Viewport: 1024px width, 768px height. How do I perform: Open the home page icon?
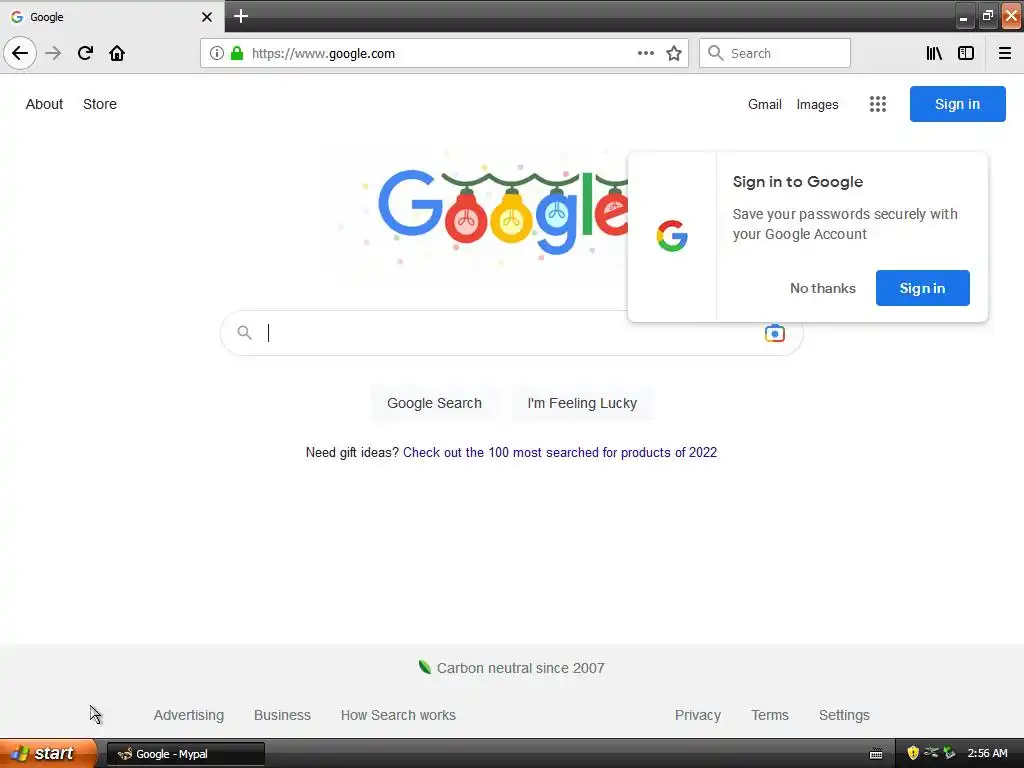pyautogui.click(x=117, y=53)
